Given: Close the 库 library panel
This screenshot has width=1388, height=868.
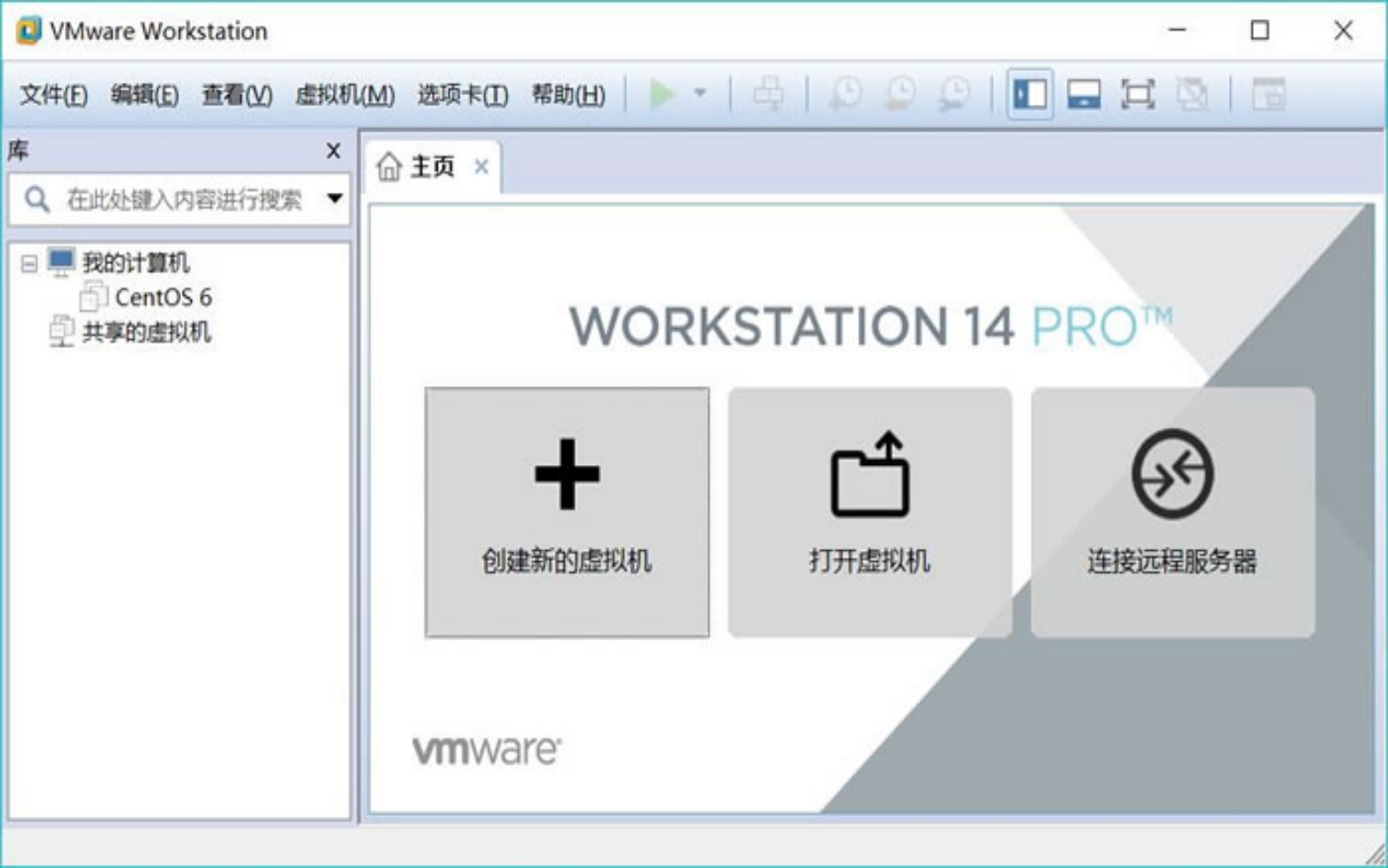Looking at the screenshot, I should 334,151.
